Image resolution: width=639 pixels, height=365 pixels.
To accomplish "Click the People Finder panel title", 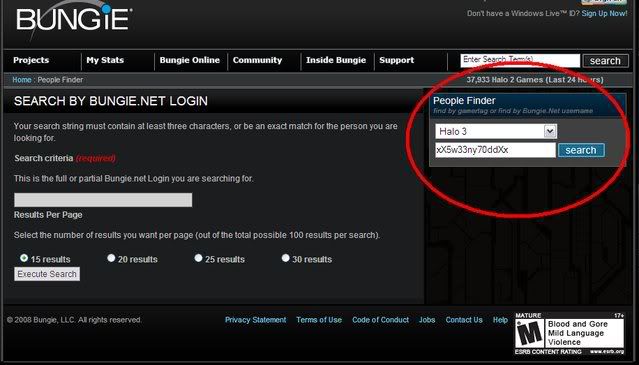I will point(464,101).
